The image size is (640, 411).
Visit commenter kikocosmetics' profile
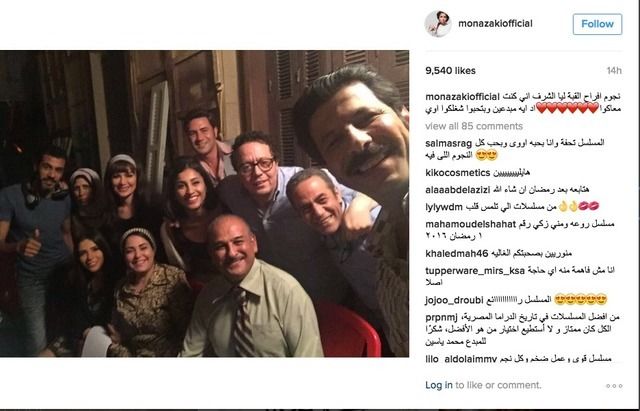(x=458, y=173)
